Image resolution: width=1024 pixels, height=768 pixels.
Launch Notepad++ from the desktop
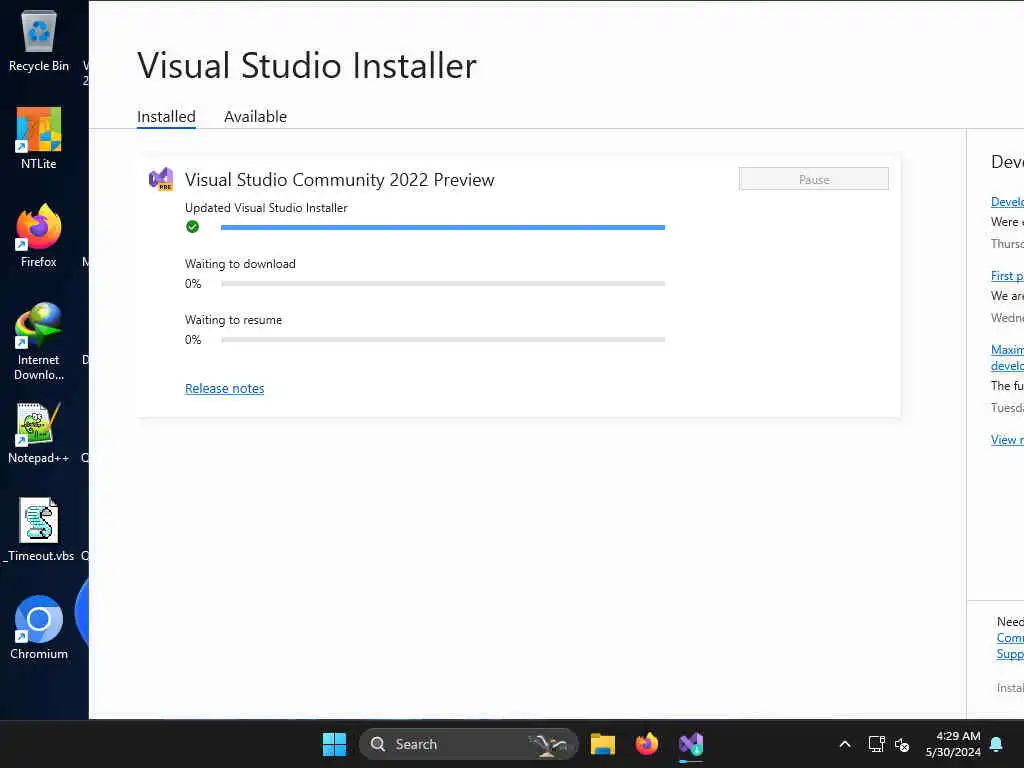click(39, 432)
